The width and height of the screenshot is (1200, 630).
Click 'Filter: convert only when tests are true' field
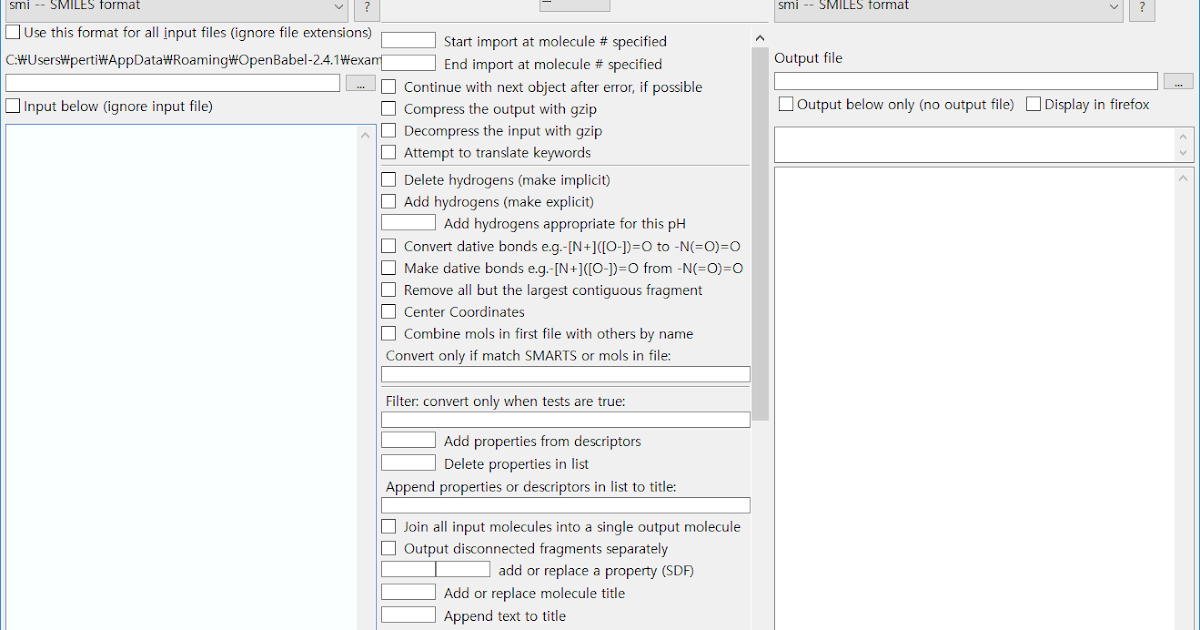[566, 420]
